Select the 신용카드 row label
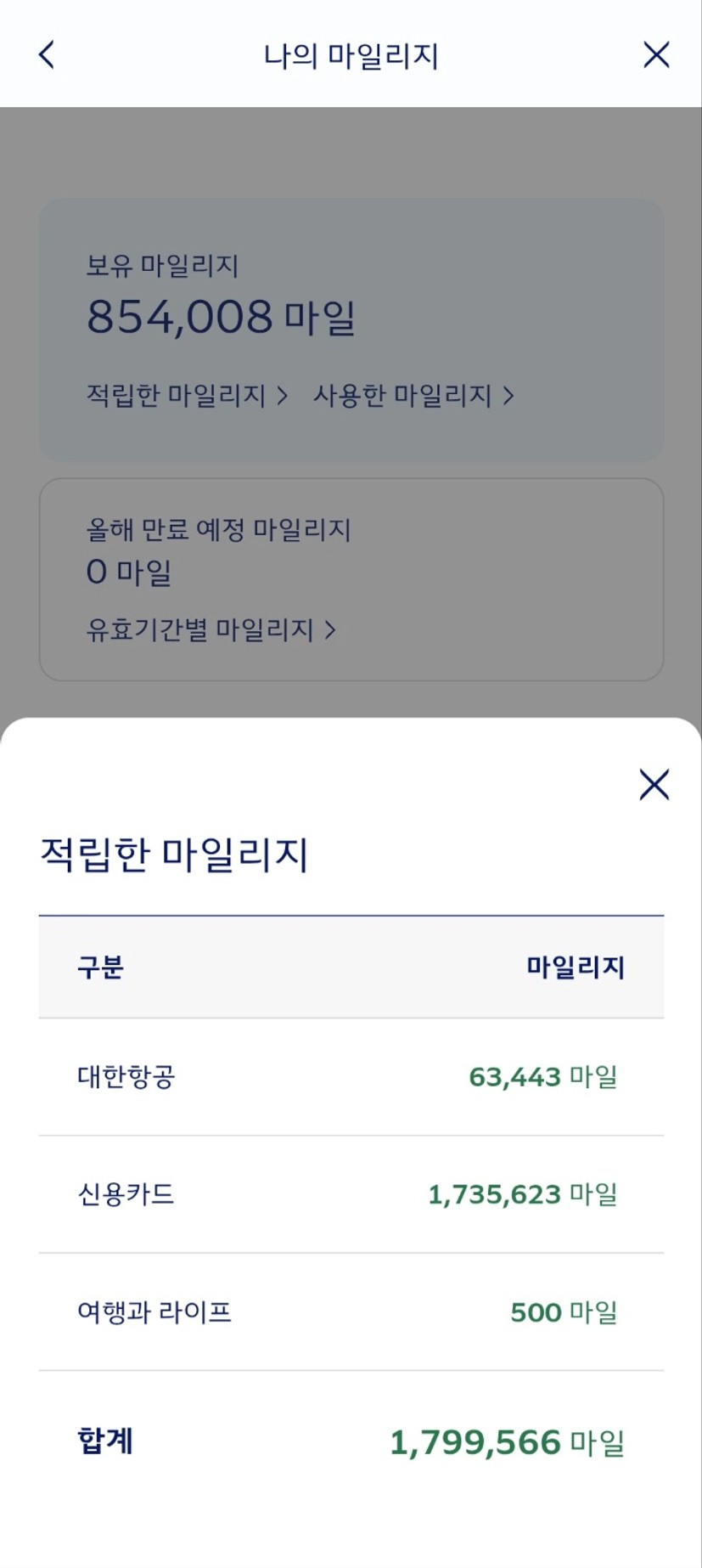The image size is (702, 1568). click(x=126, y=1194)
